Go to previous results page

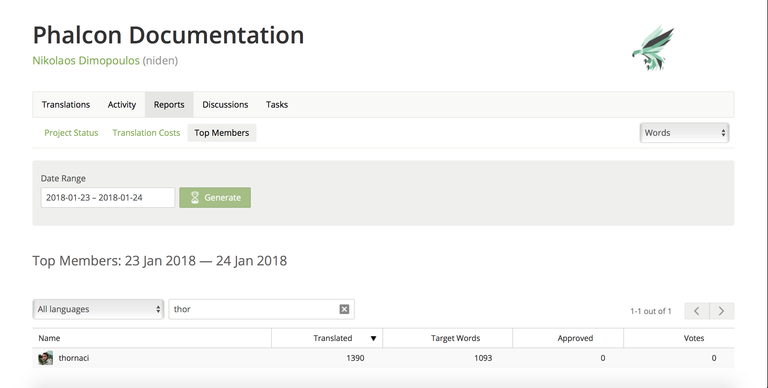pyautogui.click(x=696, y=311)
